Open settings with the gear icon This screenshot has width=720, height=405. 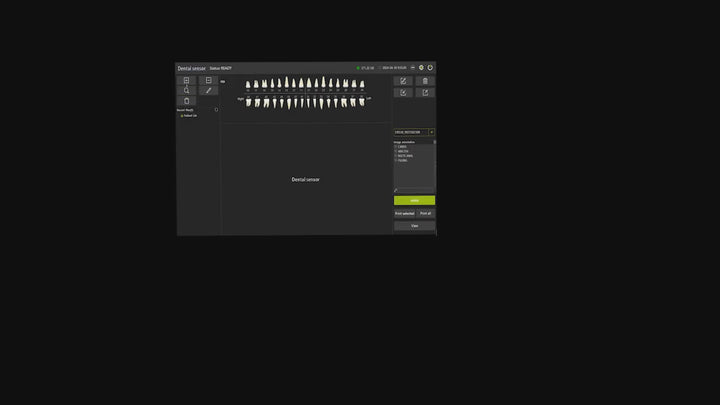(421, 68)
